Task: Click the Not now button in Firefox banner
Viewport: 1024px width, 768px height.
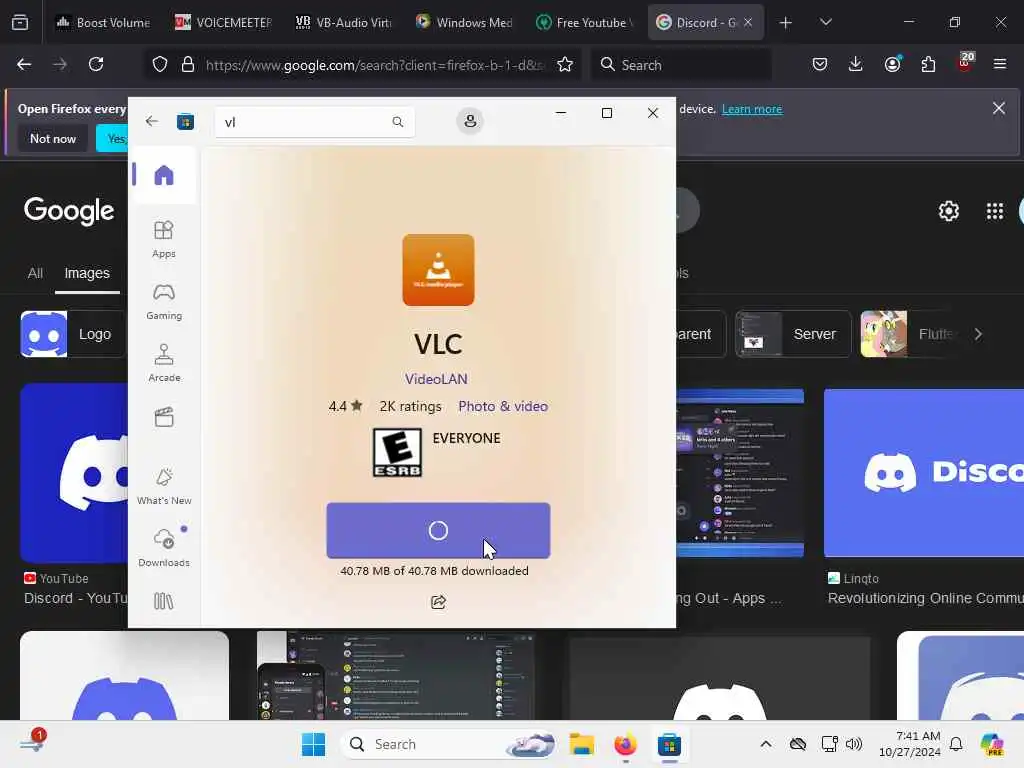Action: click(53, 138)
